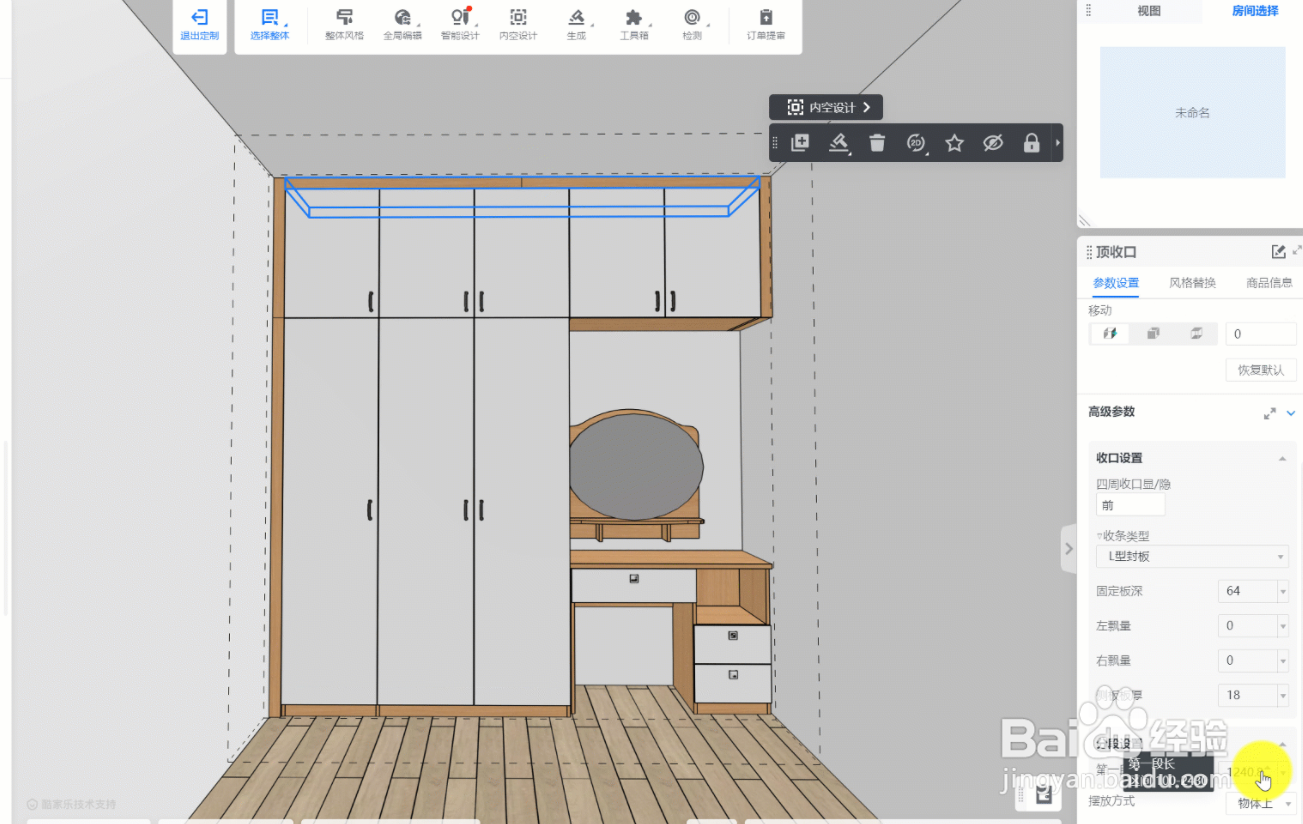The height and width of the screenshot is (824, 1303).
Task: Open the 右飘量 dropdown arrow
Action: point(1283,661)
